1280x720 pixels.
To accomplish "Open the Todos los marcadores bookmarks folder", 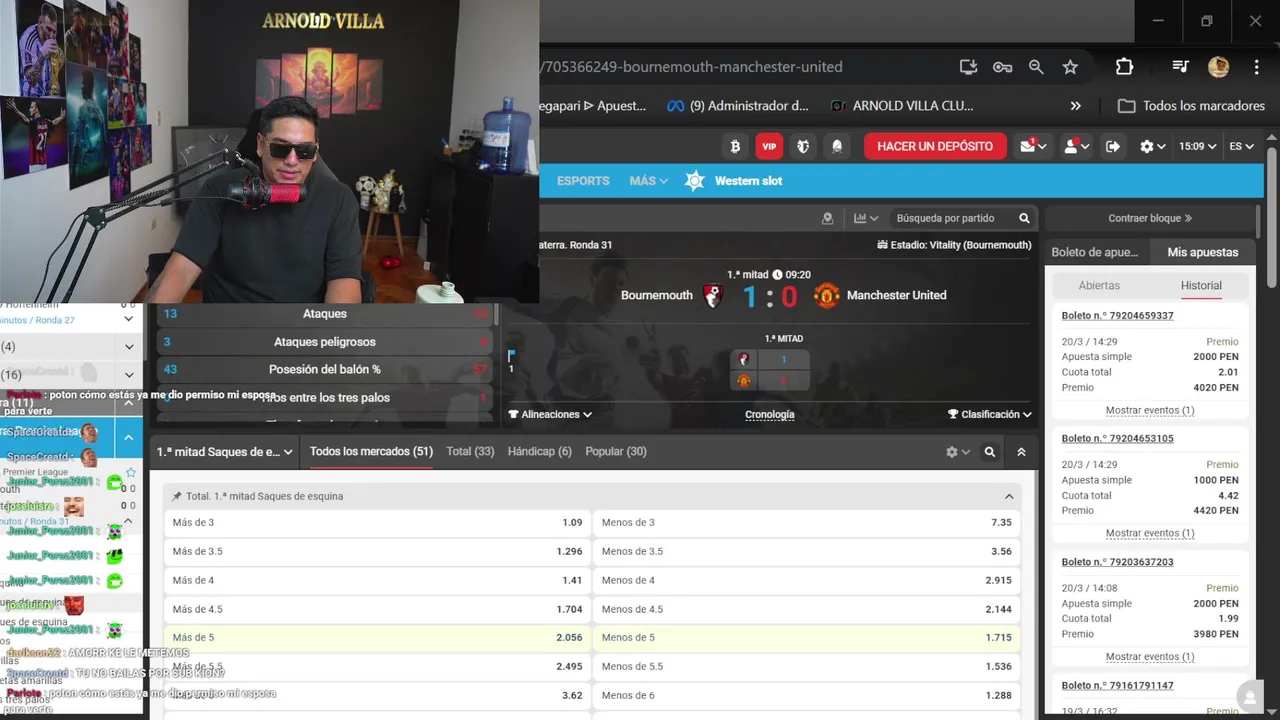I will click(1191, 106).
